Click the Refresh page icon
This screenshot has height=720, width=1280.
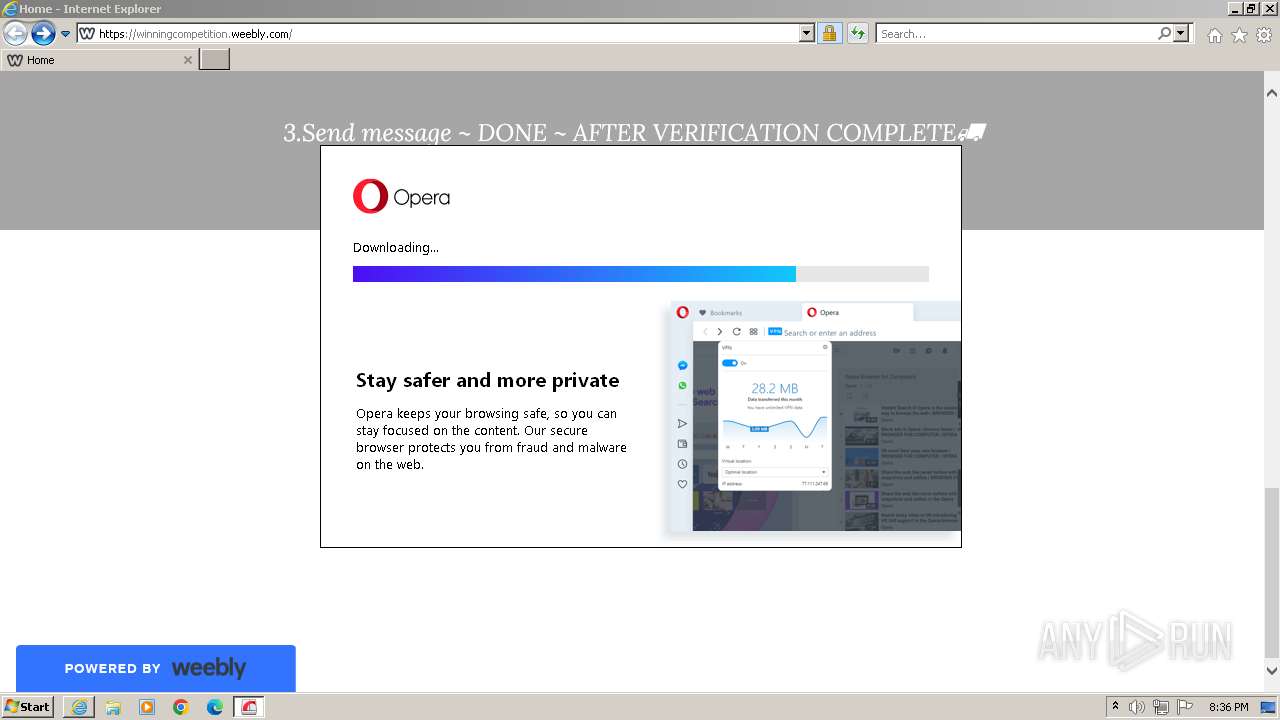pyautogui.click(x=857, y=34)
